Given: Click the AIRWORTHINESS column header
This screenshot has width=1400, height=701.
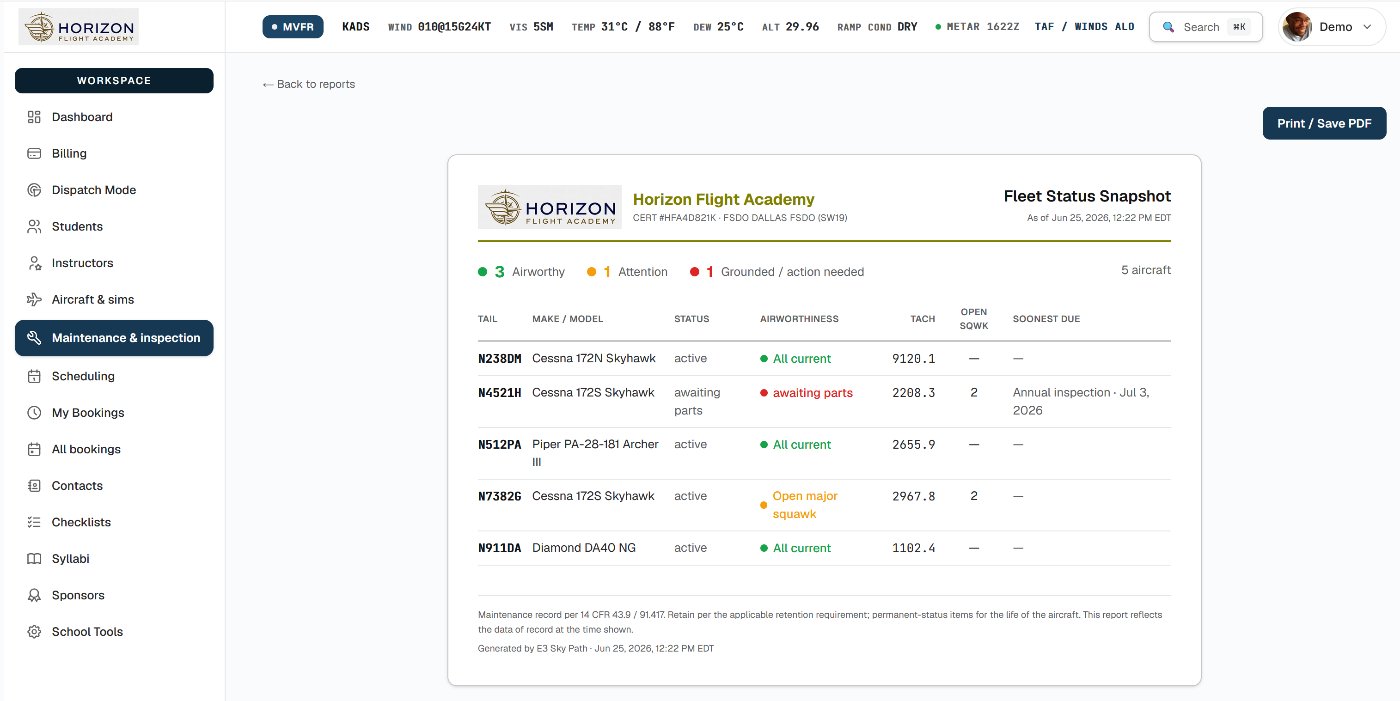Looking at the screenshot, I should (799, 319).
